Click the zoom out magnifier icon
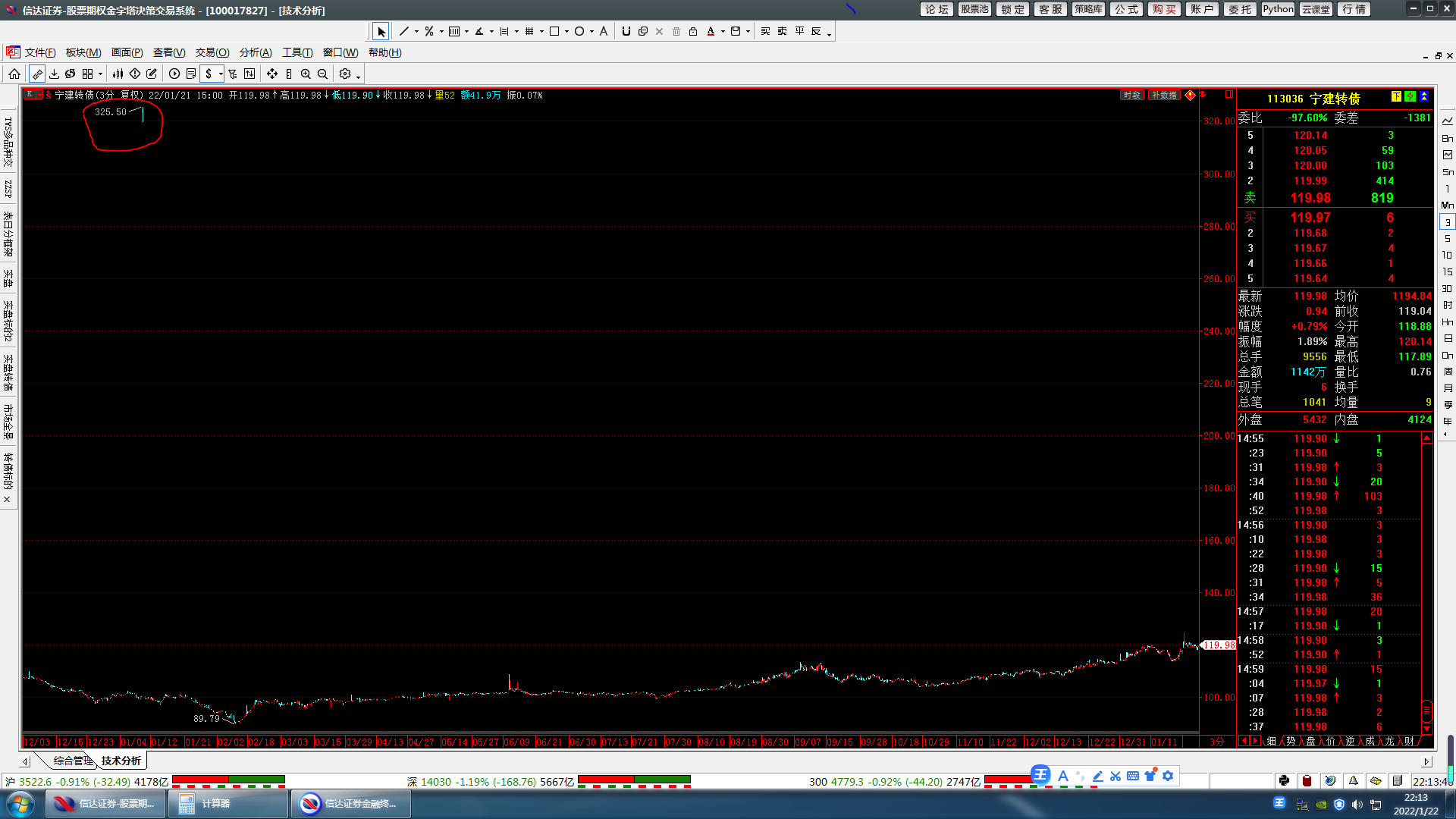The width and height of the screenshot is (1456, 819). click(322, 74)
